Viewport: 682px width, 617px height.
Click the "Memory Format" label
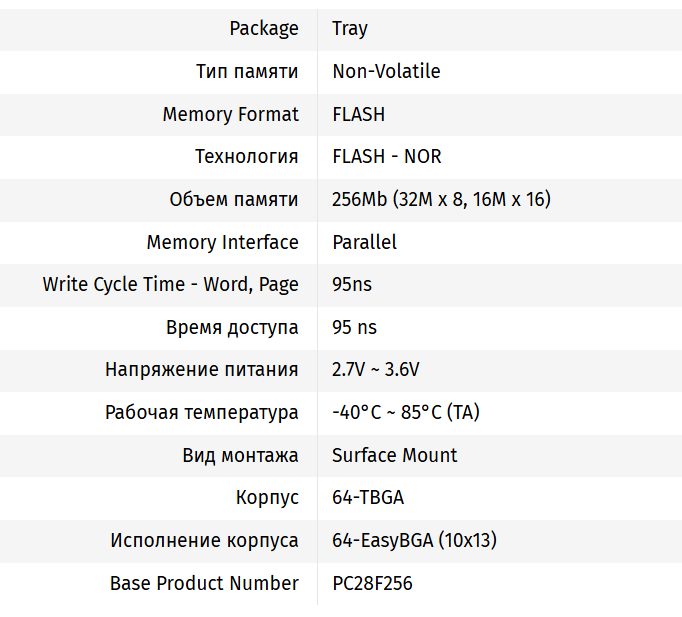[230, 115]
